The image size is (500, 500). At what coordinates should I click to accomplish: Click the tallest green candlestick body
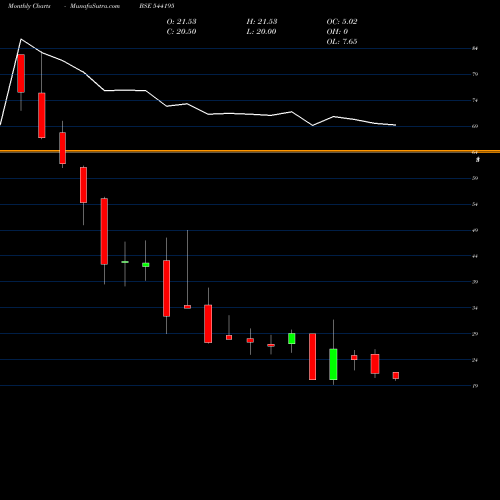[333, 364]
